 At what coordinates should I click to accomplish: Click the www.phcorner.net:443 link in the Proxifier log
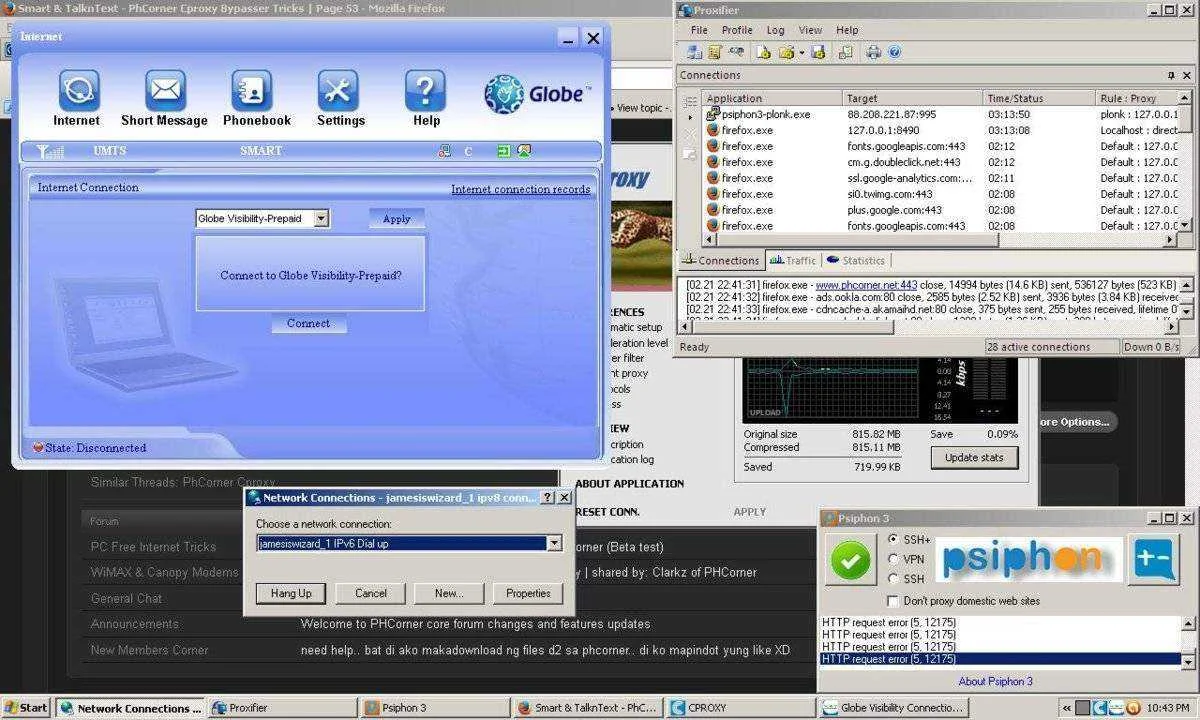[866, 285]
